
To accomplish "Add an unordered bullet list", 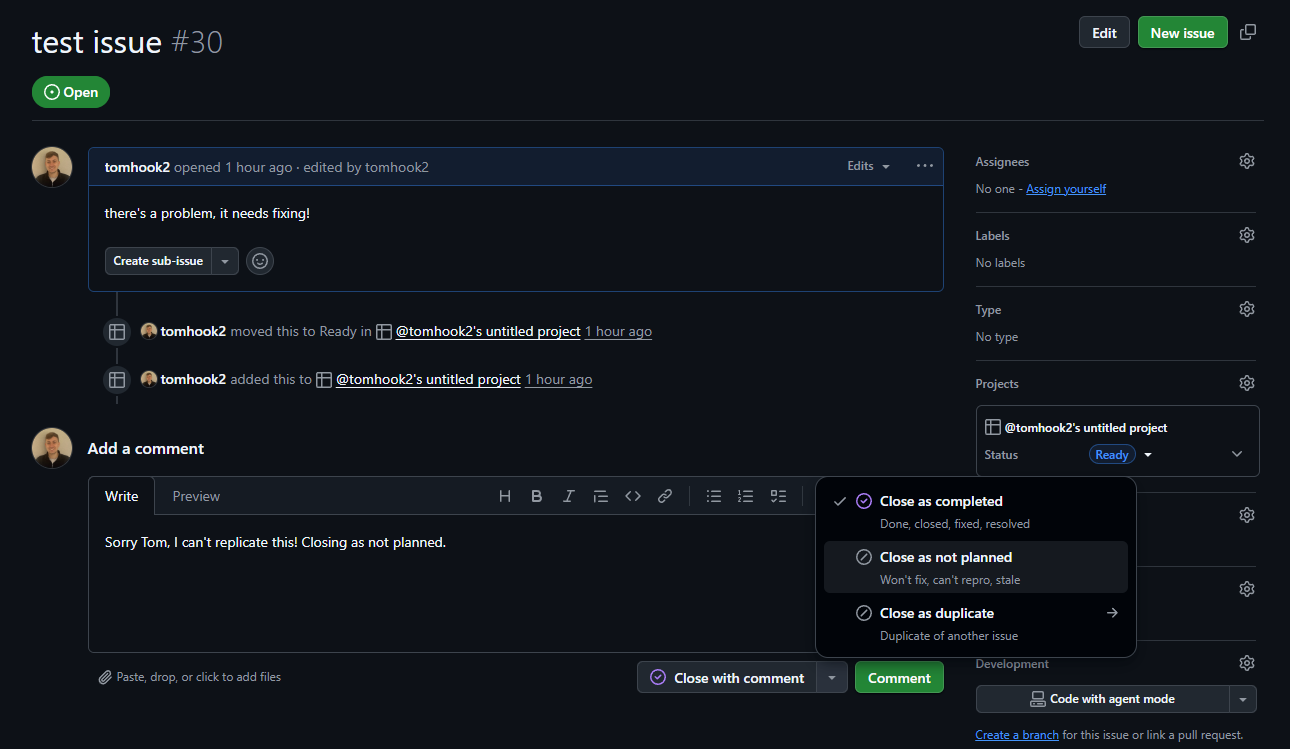I will pyautogui.click(x=714, y=496).
